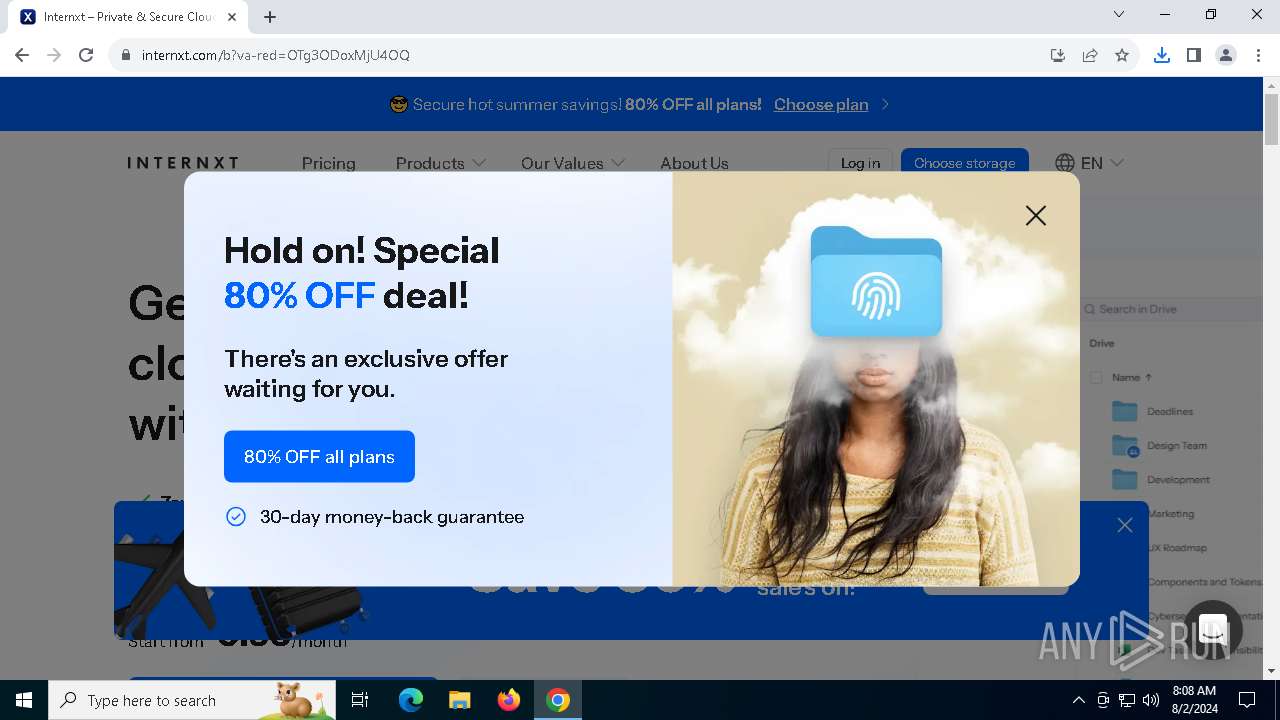Select the Internxt browser tab
This screenshot has width=1280, height=720.
(128, 17)
